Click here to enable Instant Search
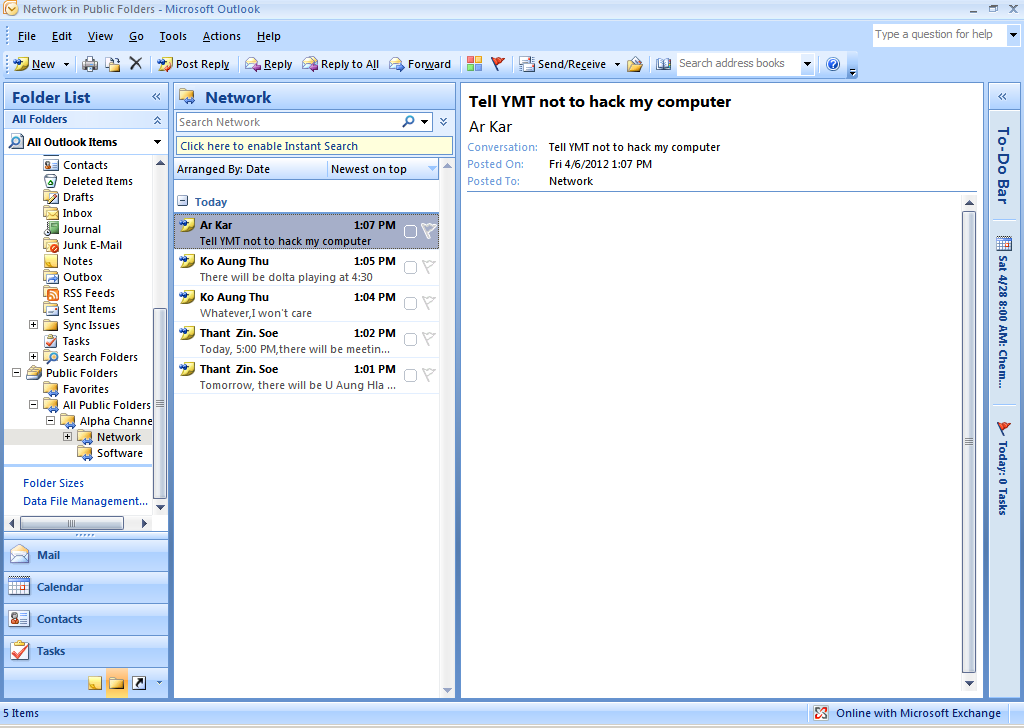 coord(314,146)
